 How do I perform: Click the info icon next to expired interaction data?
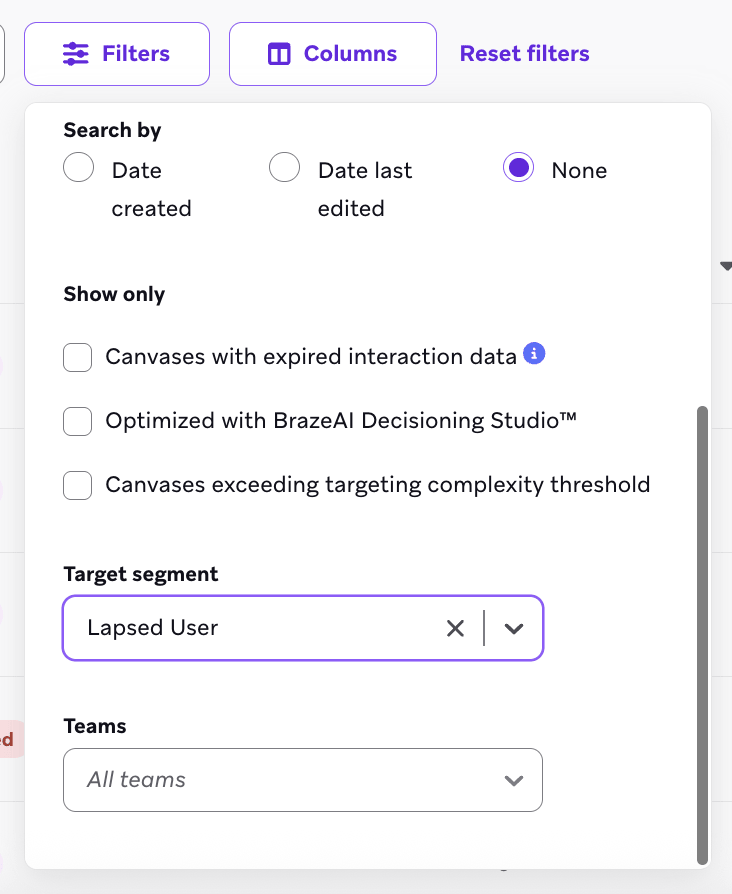534,355
